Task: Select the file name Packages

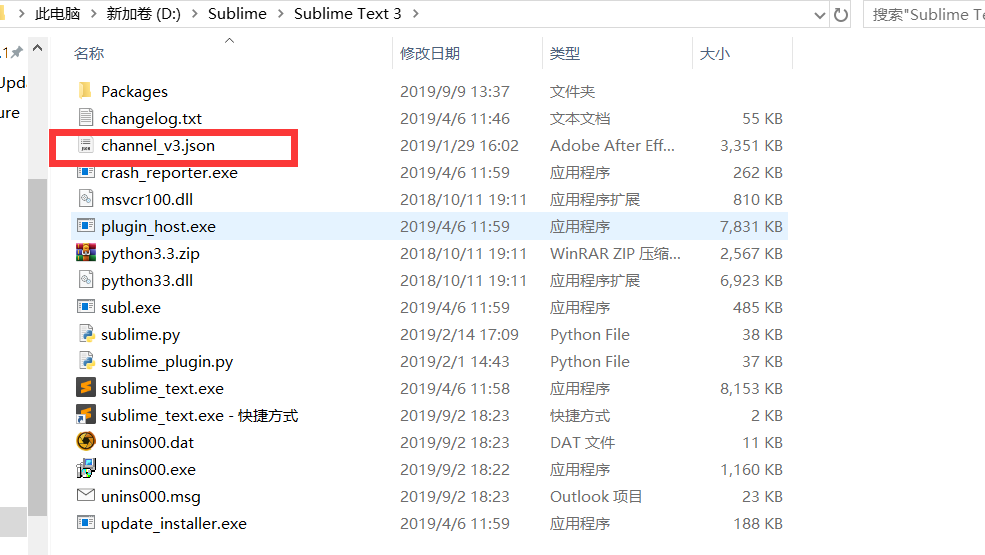Action: [x=134, y=92]
